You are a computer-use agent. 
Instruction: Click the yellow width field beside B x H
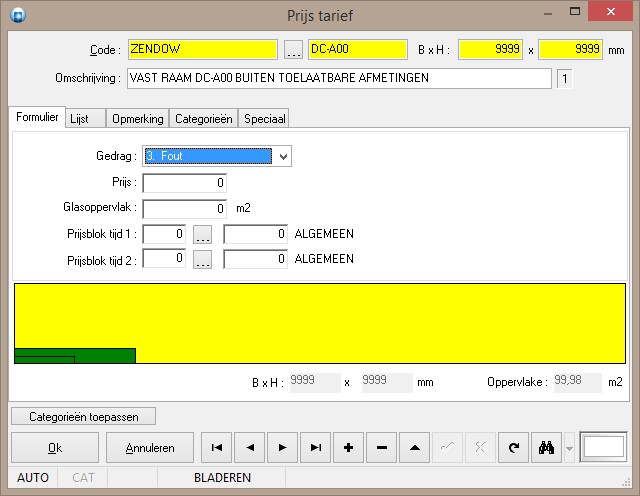490,49
